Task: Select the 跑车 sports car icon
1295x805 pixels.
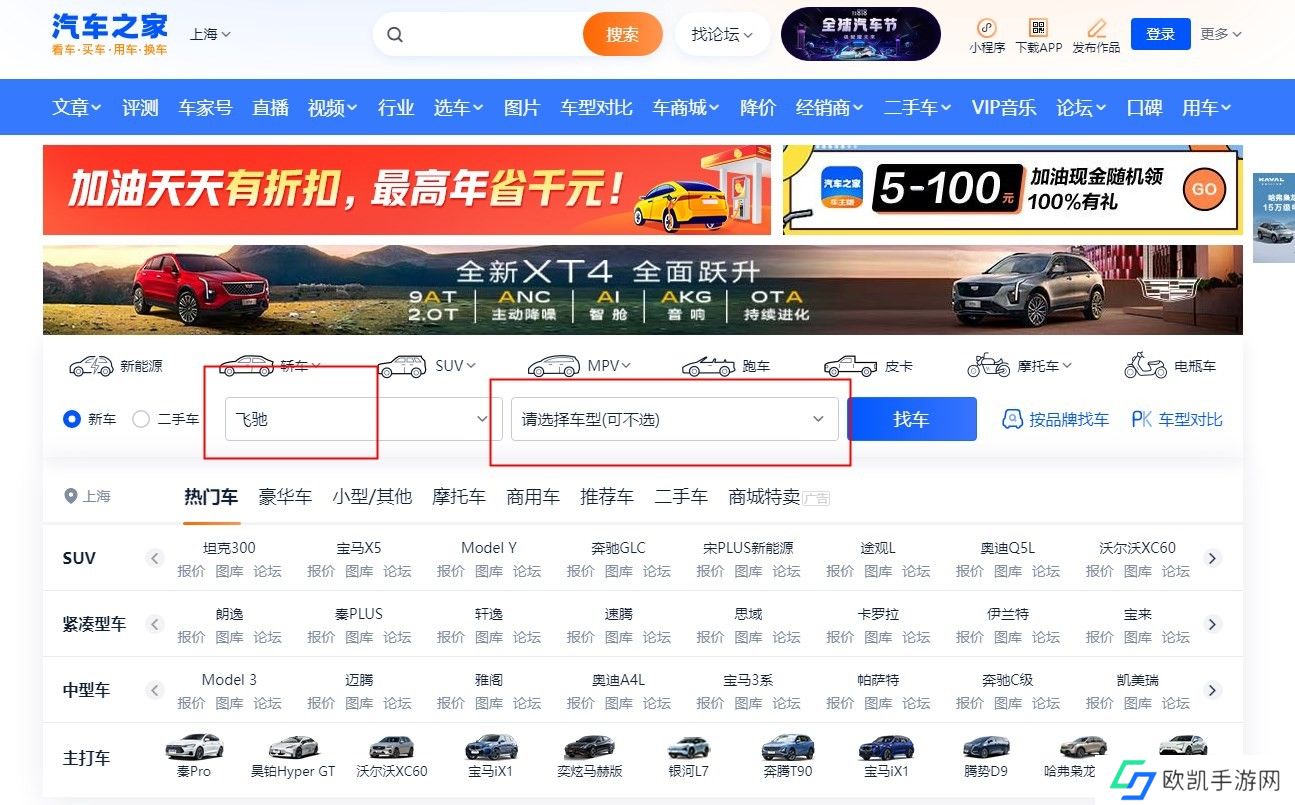Action: click(x=709, y=366)
